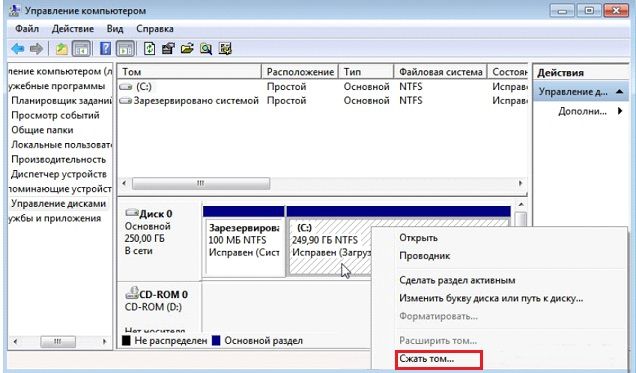The height and width of the screenshot is (373, 636).
Task: Select Производительность in the tree
Action: [x=58, y=160]
